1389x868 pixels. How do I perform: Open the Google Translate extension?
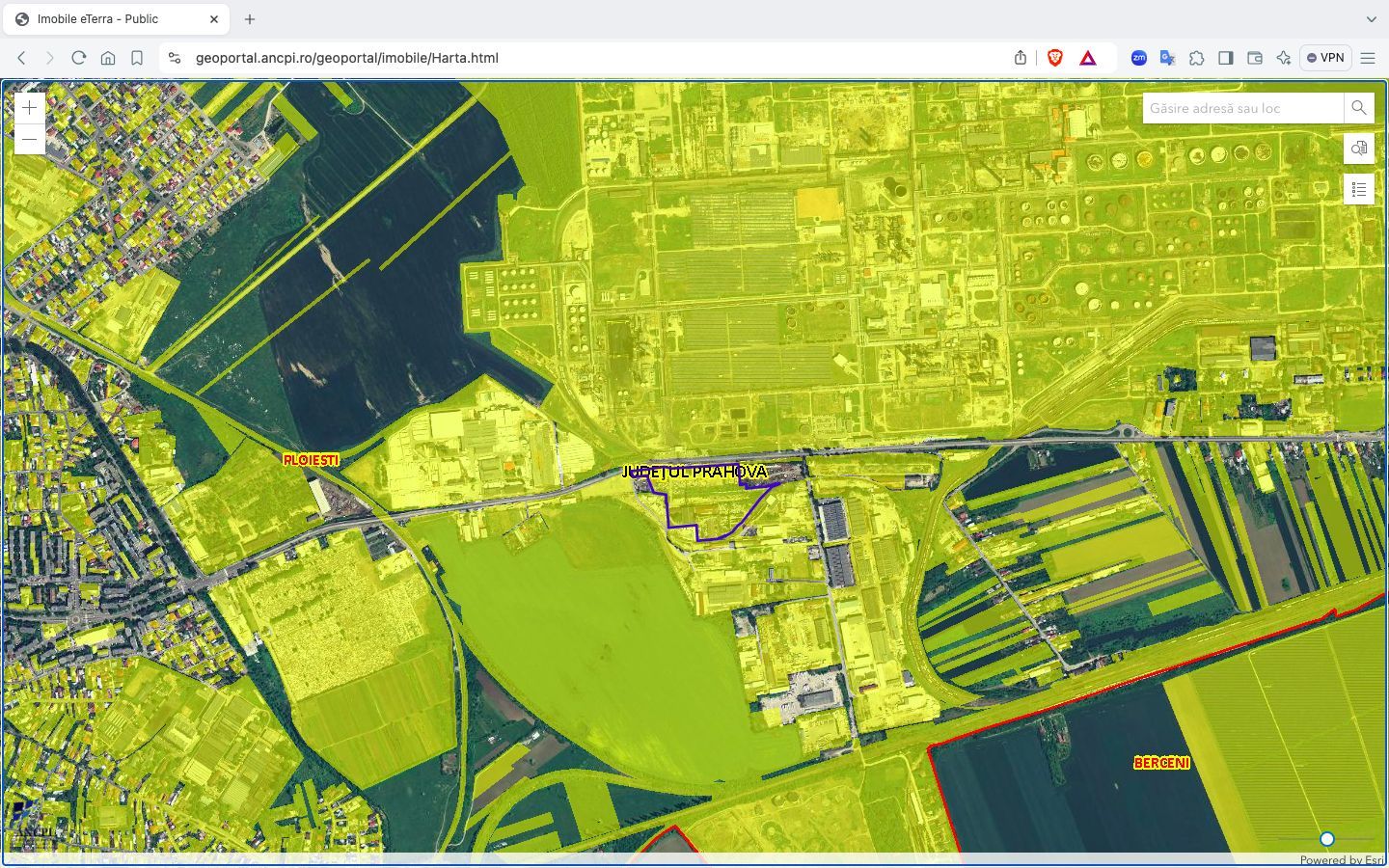pyautogui.click(x=1167, y=58)
